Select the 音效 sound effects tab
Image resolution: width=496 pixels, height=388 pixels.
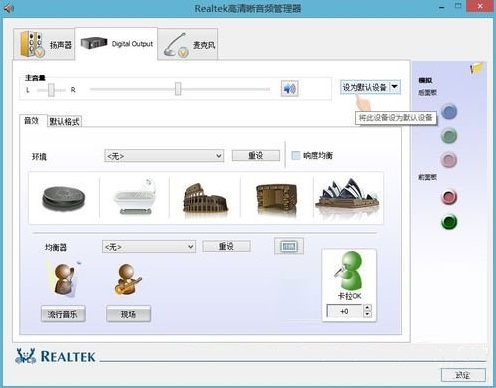(32, 121)
